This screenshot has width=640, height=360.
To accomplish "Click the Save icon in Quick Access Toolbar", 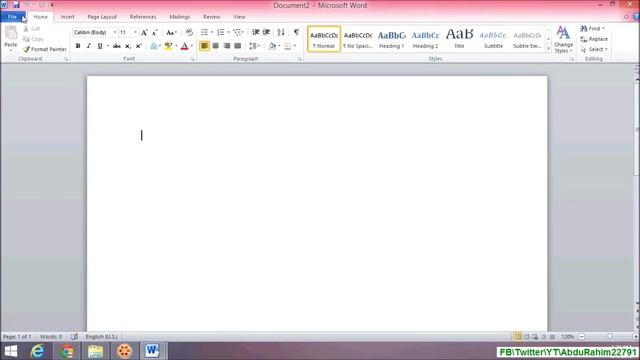I will (16, 5).
